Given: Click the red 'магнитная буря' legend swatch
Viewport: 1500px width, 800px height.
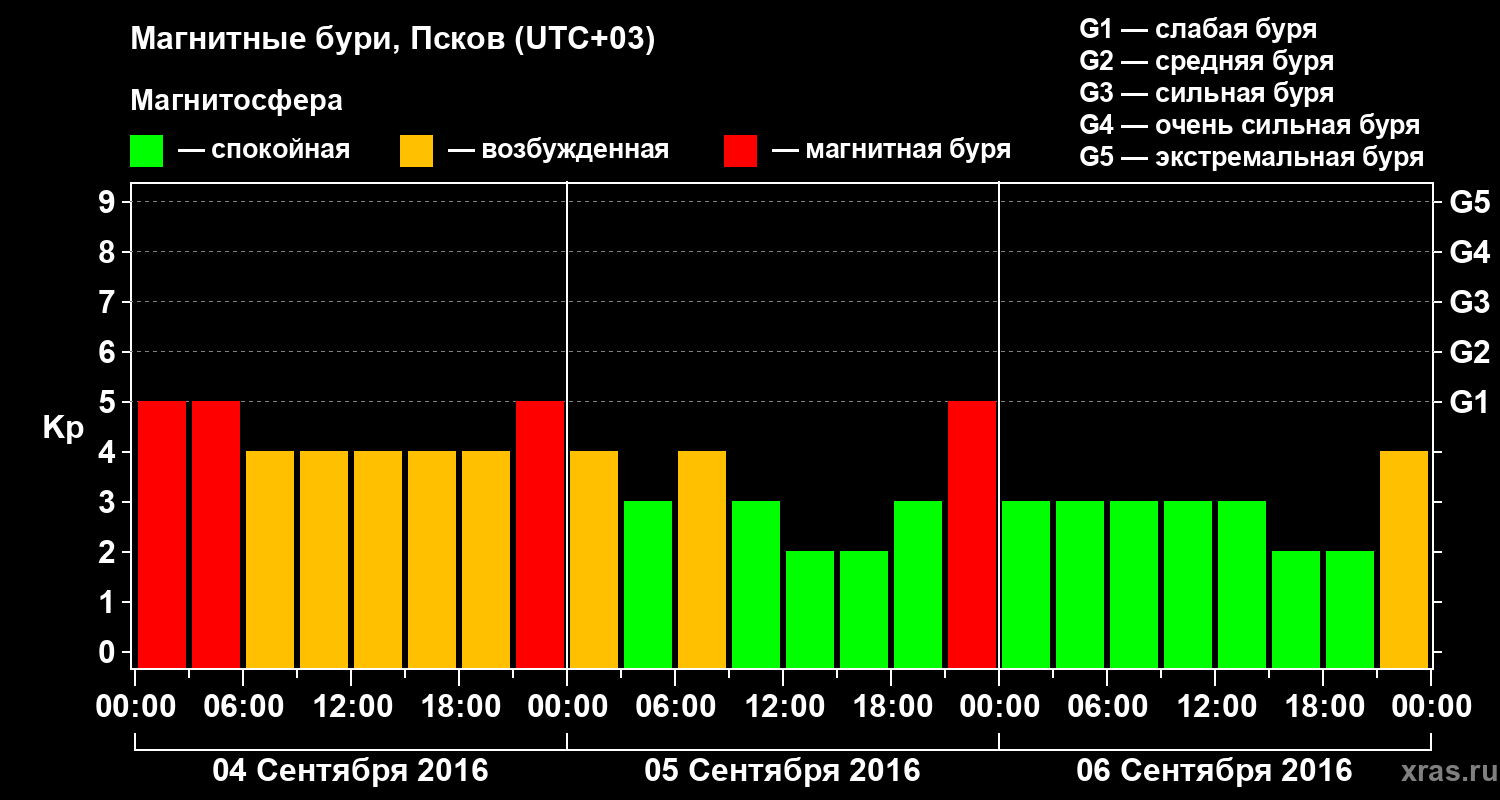Looking at the screenshot, I should click(740, 151).
